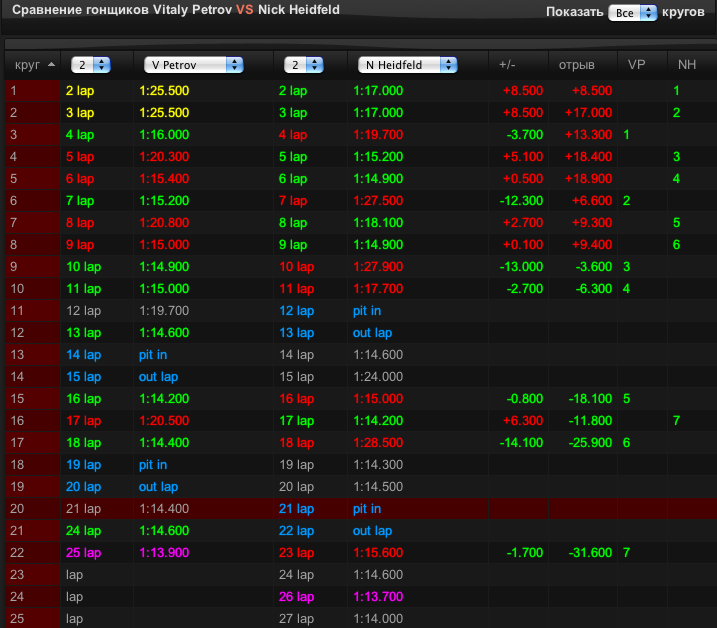This screenshot has width=717, height=628.
Task: Click Heidfeld's '1:28.500' lap time
Action: pyautogui.click(x=378, y=442)
